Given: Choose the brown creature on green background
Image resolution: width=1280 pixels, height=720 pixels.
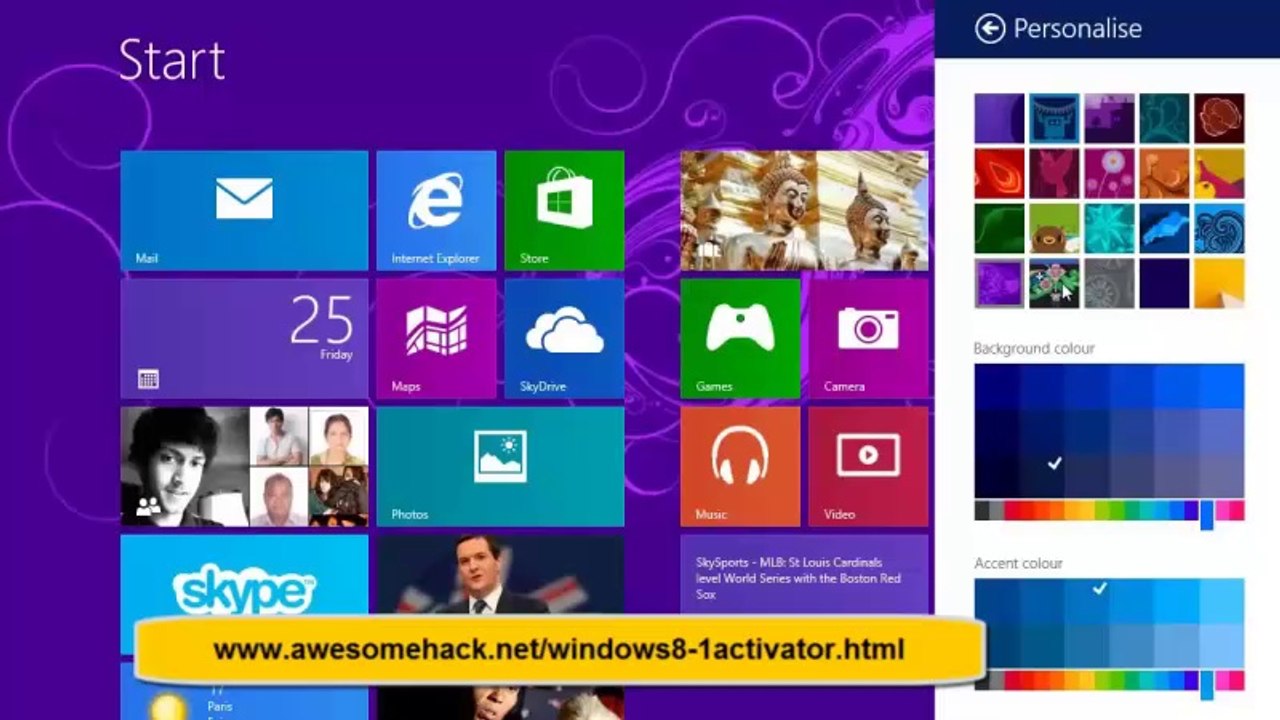Looking at the screenshot, I should coord(1055,229).
